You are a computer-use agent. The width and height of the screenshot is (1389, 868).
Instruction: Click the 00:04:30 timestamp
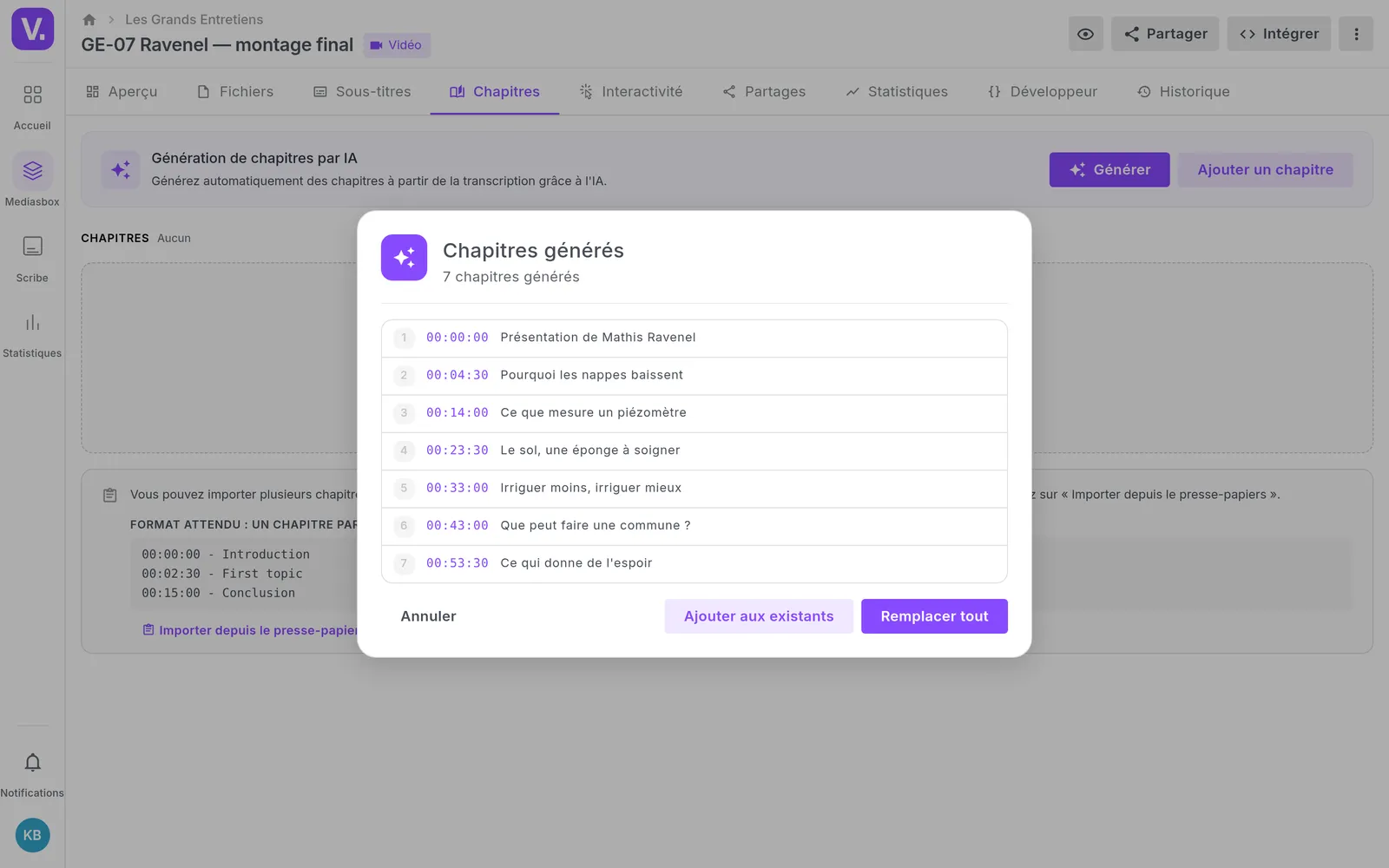(x=458, y=375)
